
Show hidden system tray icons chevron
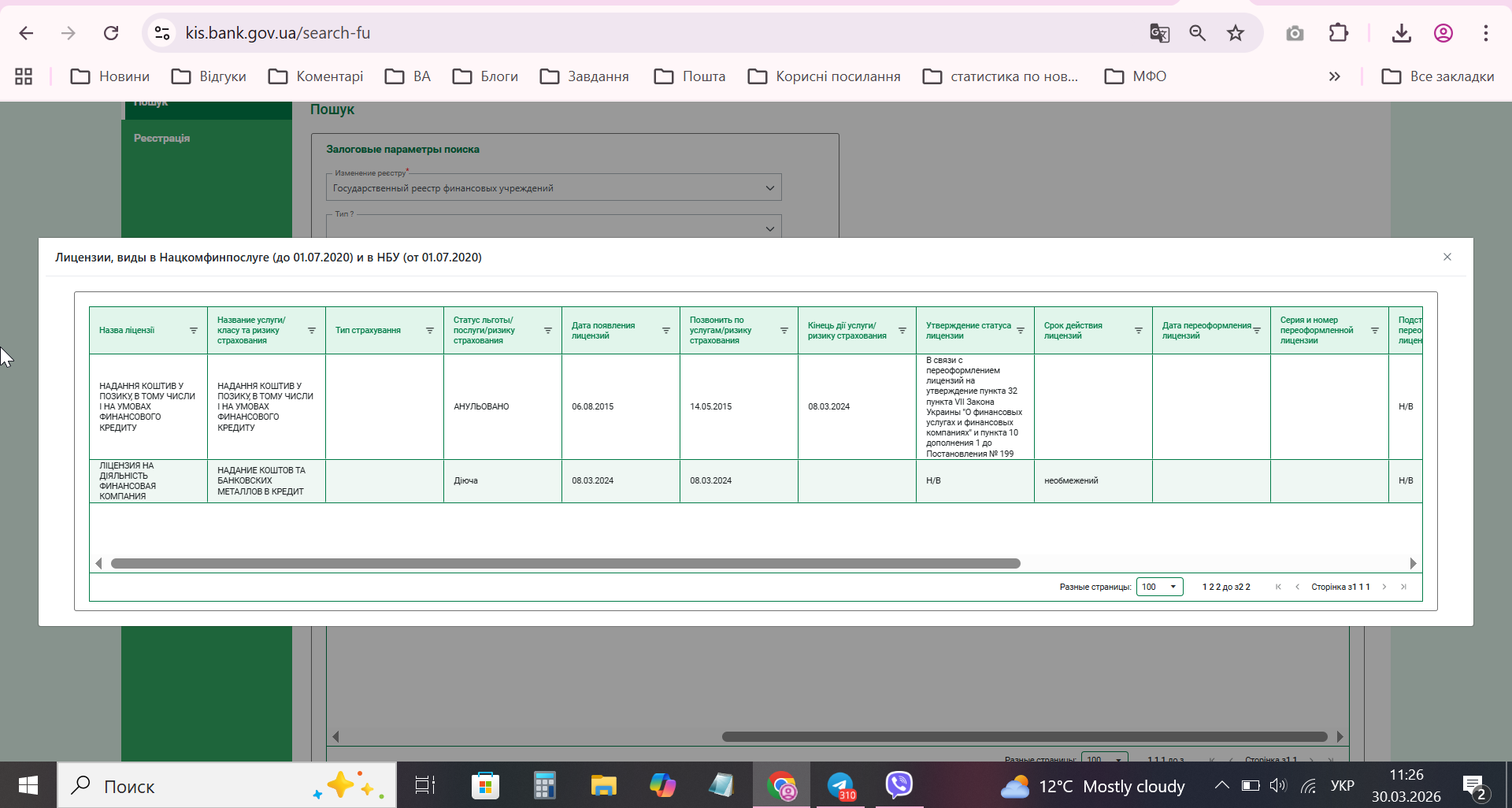point(1221,785)
